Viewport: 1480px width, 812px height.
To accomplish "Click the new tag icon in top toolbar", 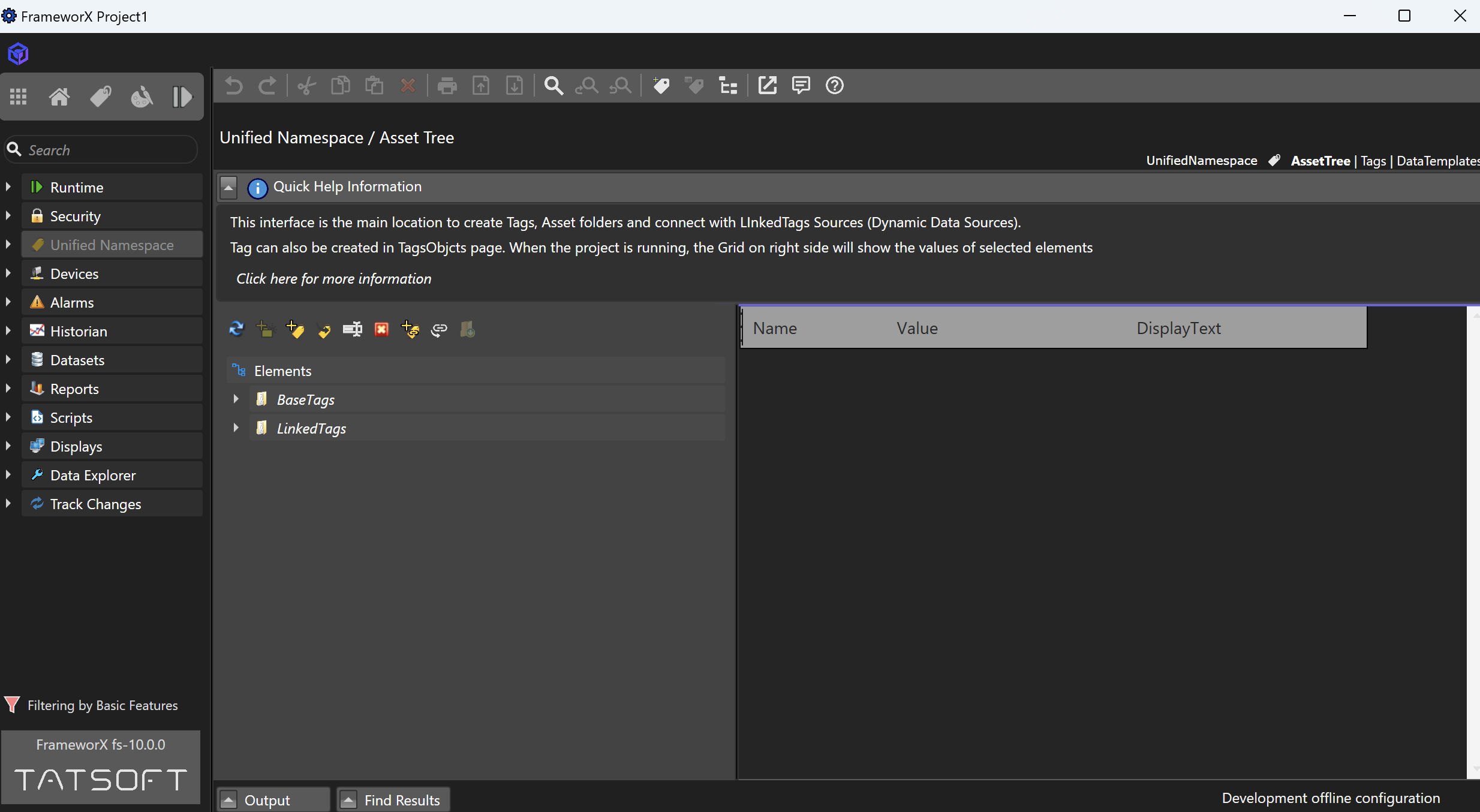I will [x=661, y=86].
